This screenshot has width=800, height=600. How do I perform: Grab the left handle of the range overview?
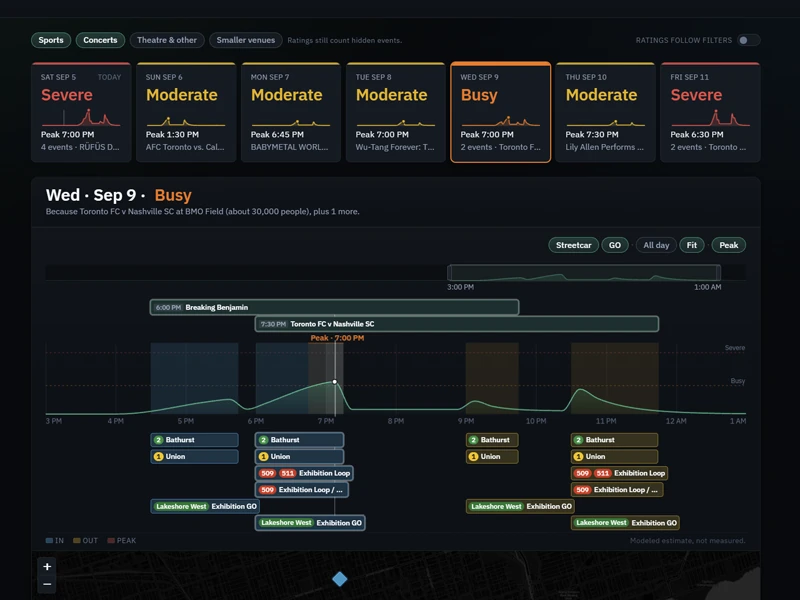coord(449,272)
